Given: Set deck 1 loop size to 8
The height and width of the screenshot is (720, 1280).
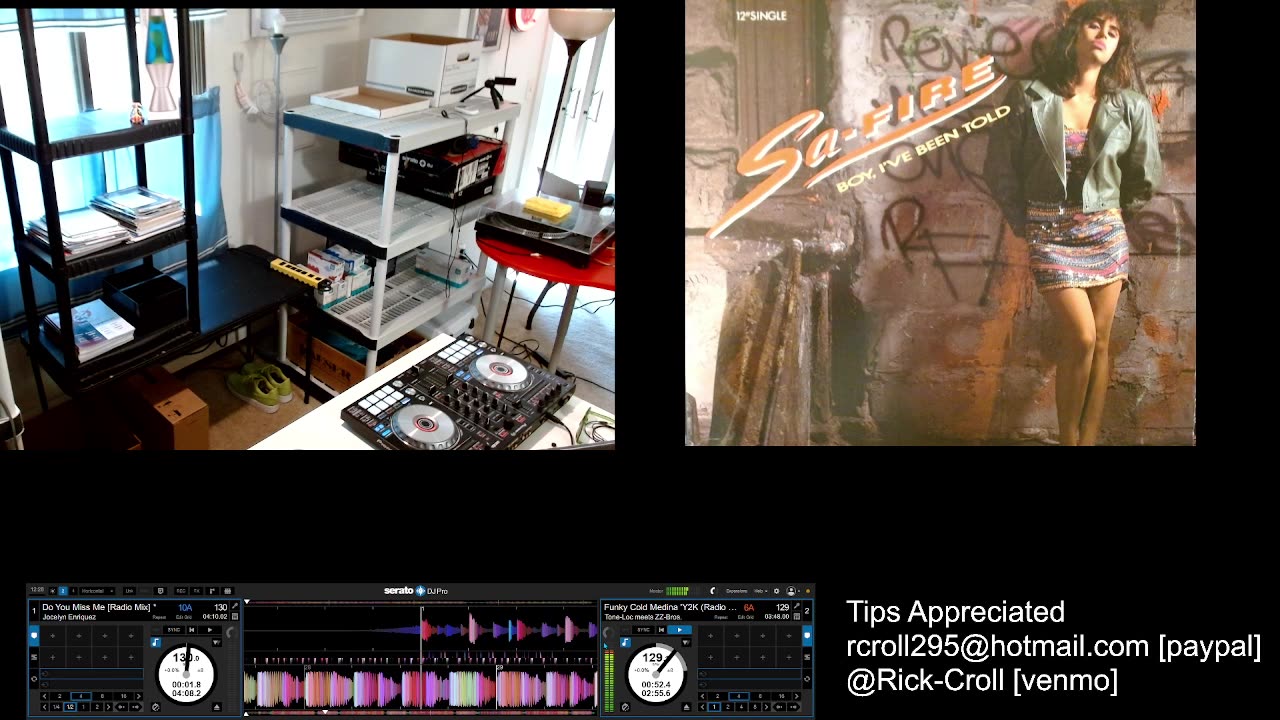Looking at the screenshot, I should (x=102, y=696).
